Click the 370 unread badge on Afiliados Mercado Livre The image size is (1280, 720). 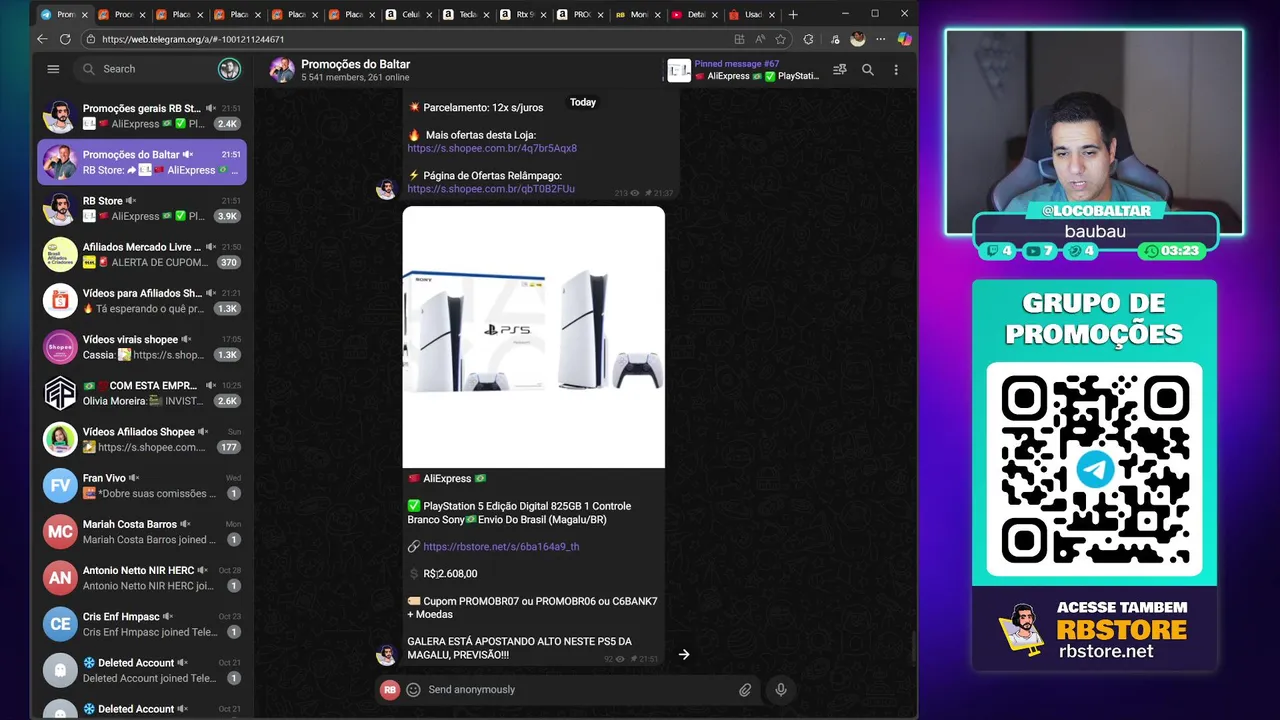point(228,262)
